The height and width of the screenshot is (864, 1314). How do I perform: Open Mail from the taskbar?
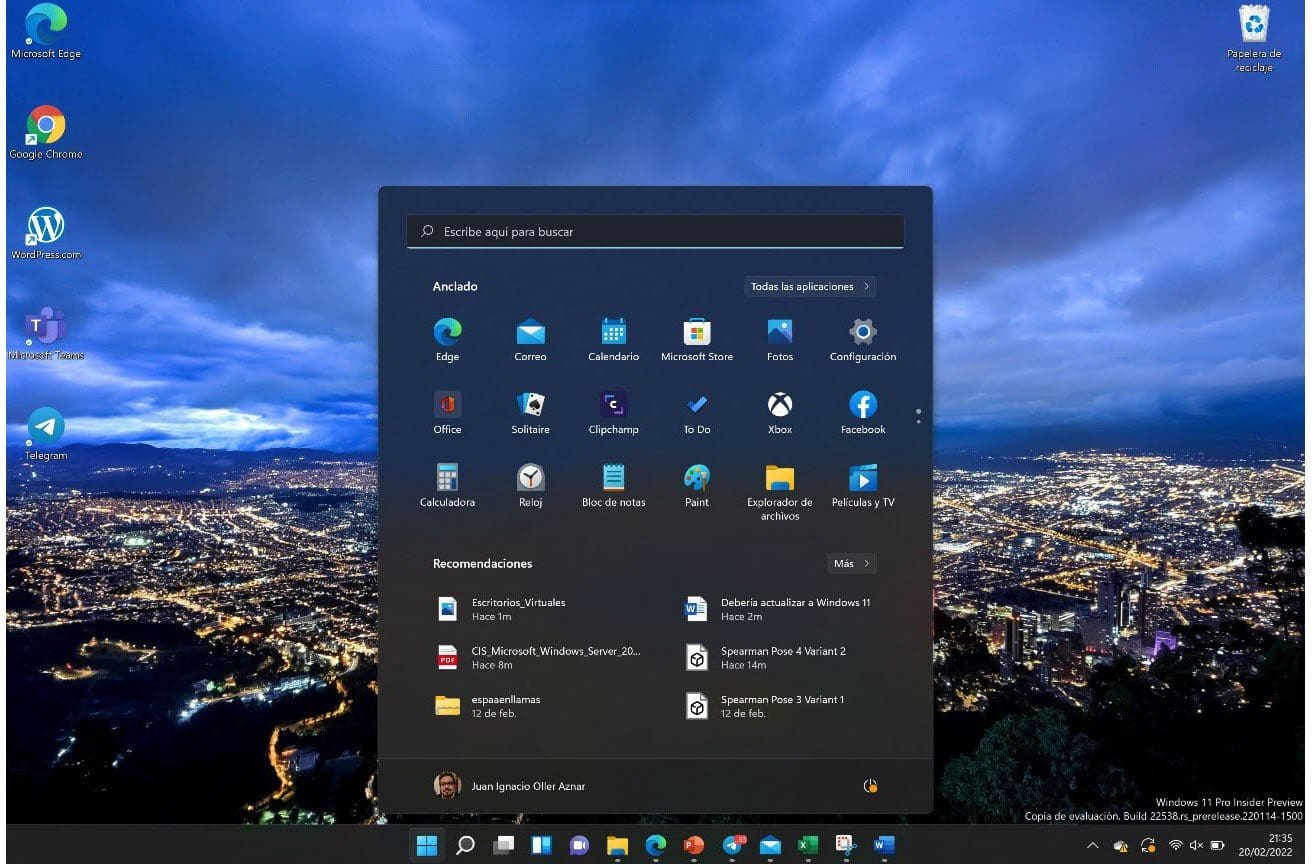tap(770, 845)
